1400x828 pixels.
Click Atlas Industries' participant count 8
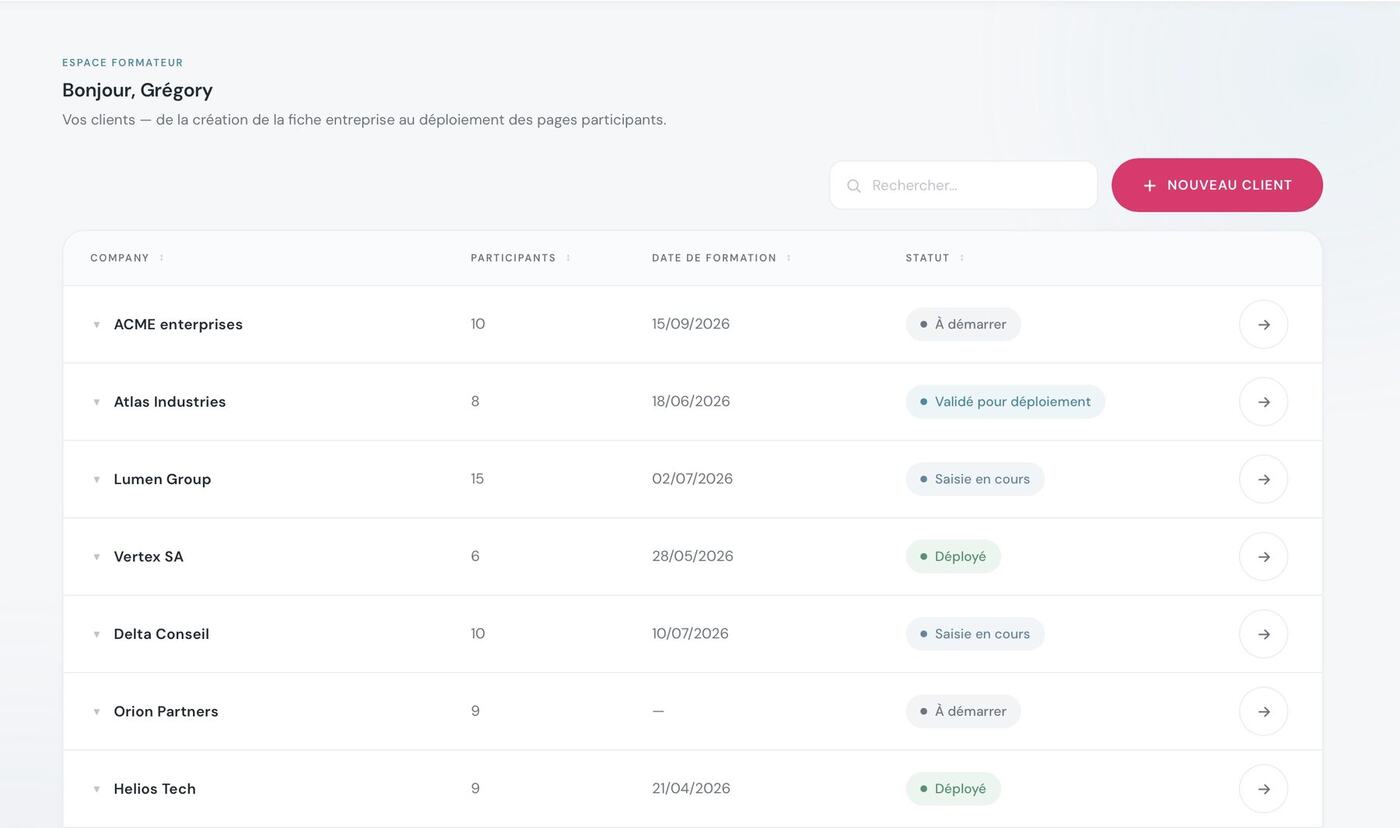point(475,402)
